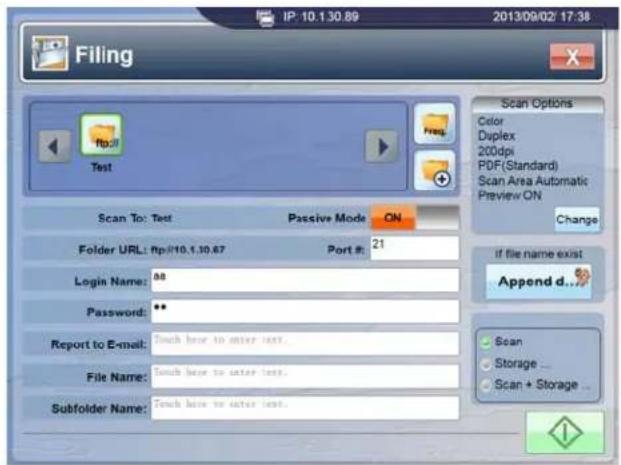Click the printer network icon in top bar

click(265, 17)
